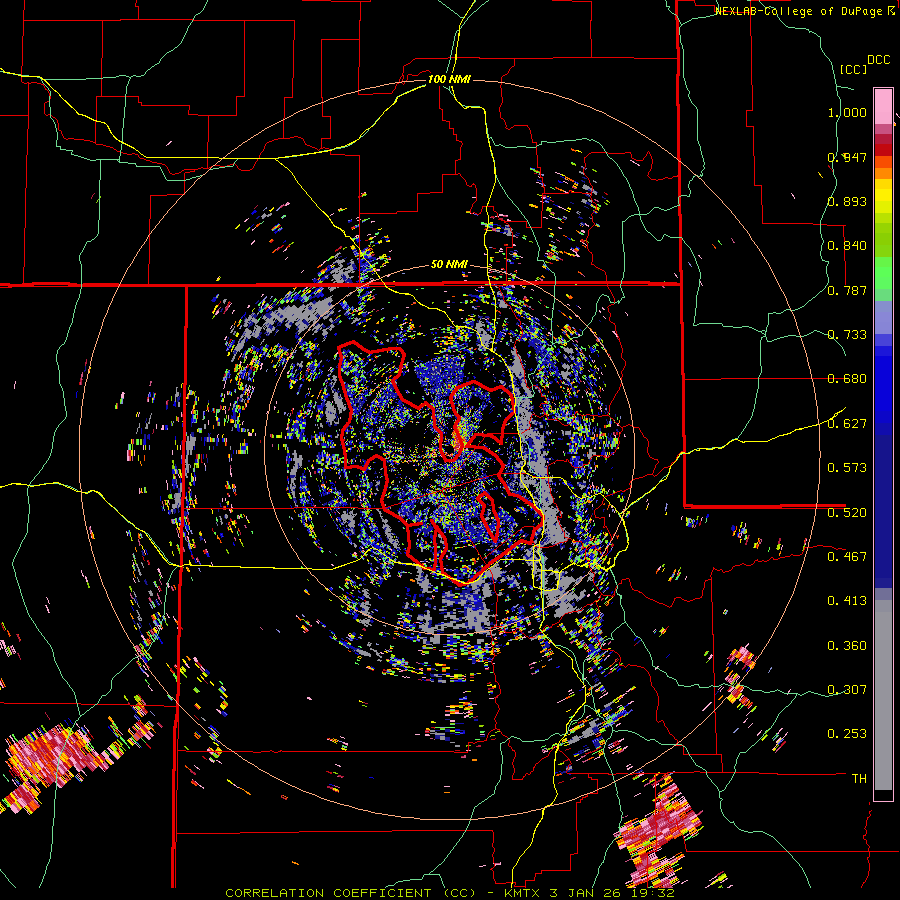Pick the pink top color bar segment
The width and height of the screenshot is (900, 900).
tap(883, 106)
